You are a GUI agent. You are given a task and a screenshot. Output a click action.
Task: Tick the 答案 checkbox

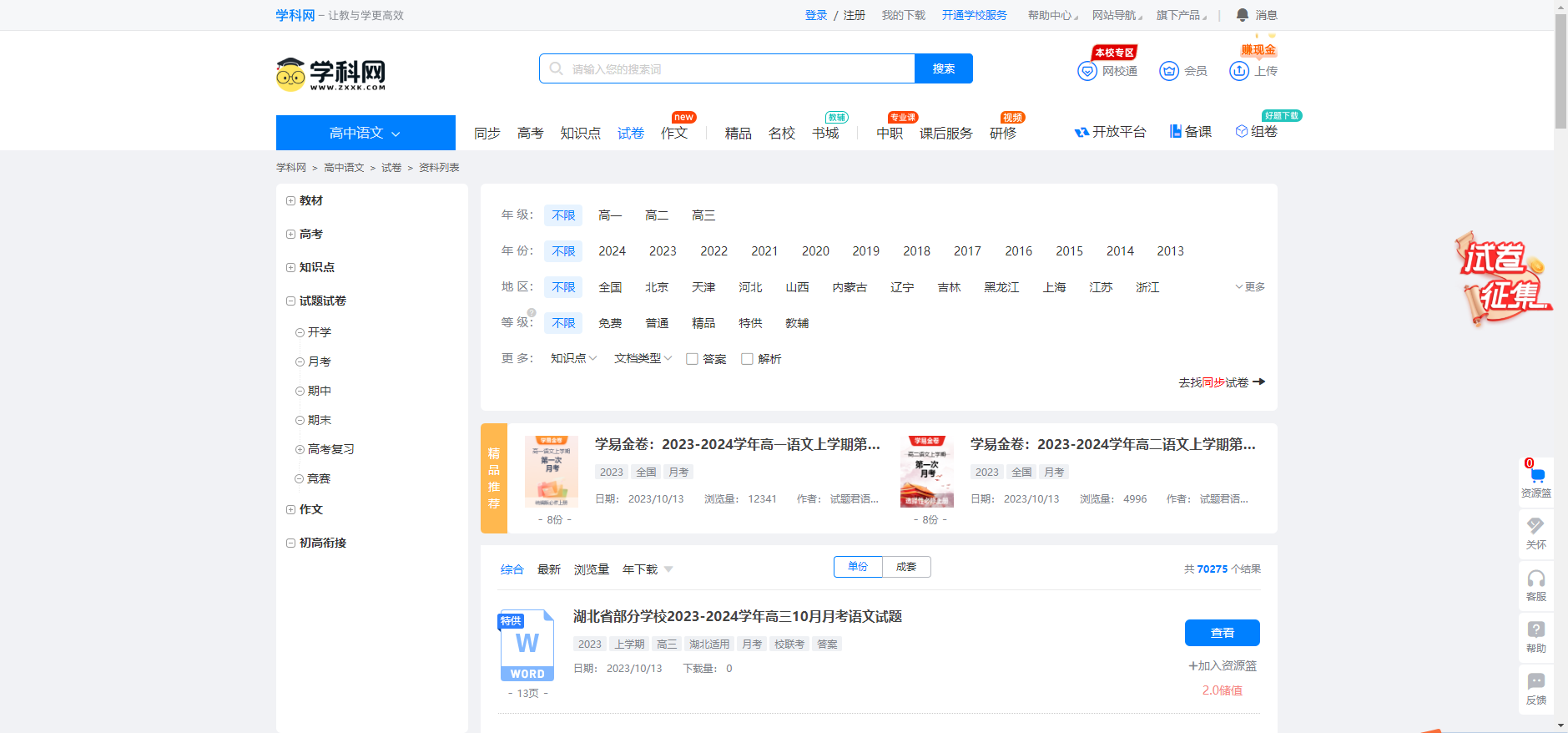[692, 359]
